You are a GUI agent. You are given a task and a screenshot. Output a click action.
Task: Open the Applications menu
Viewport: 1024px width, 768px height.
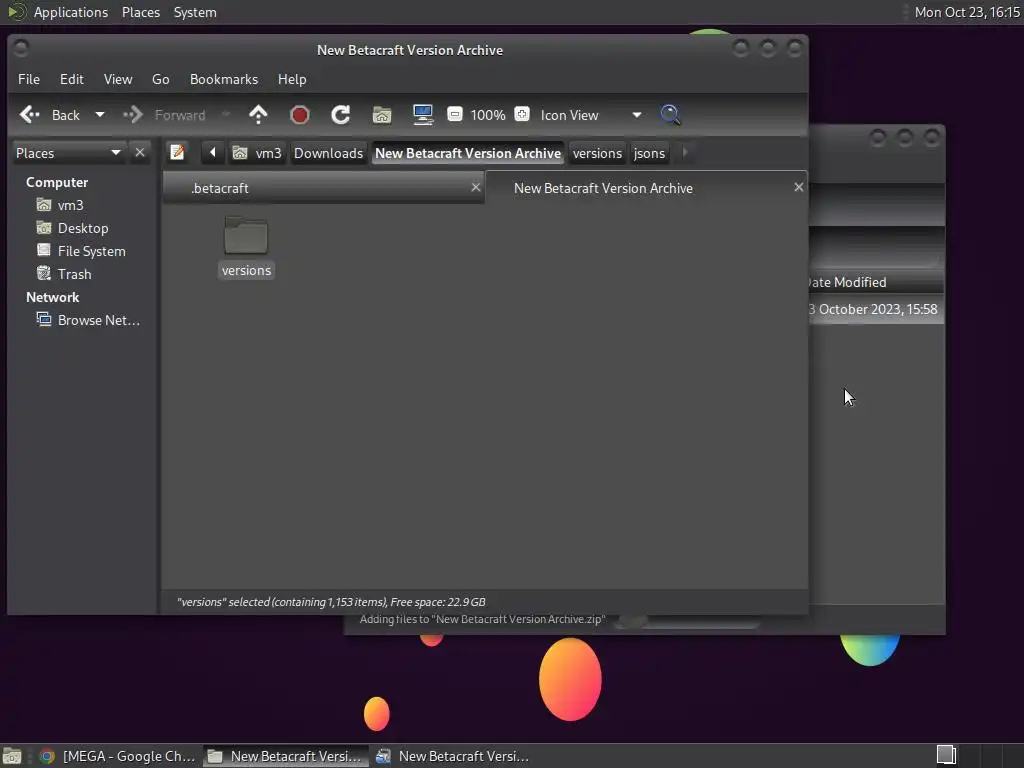tap(71, 12)
